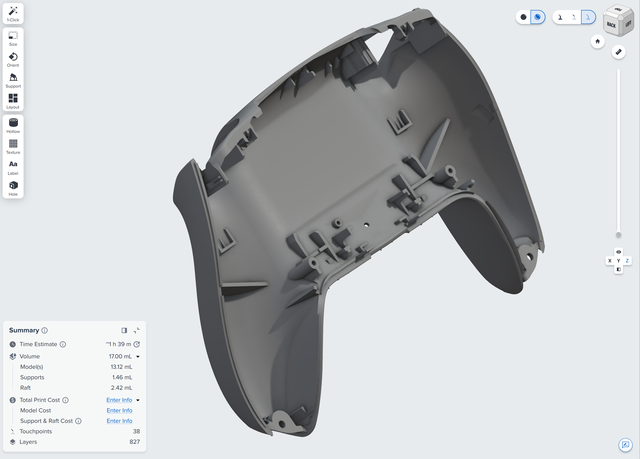Run the 1-Click print setup tool
Screen dimensions: 640x459
pos(13,13)
